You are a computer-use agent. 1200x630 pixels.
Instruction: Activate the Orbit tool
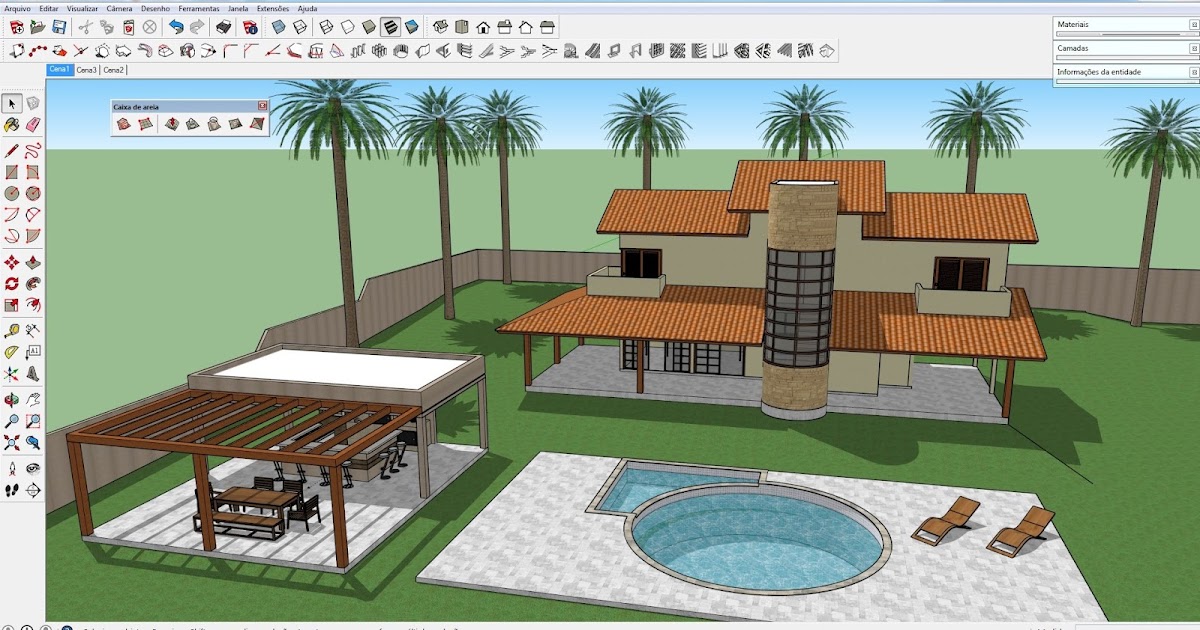[x=12, y=400]
